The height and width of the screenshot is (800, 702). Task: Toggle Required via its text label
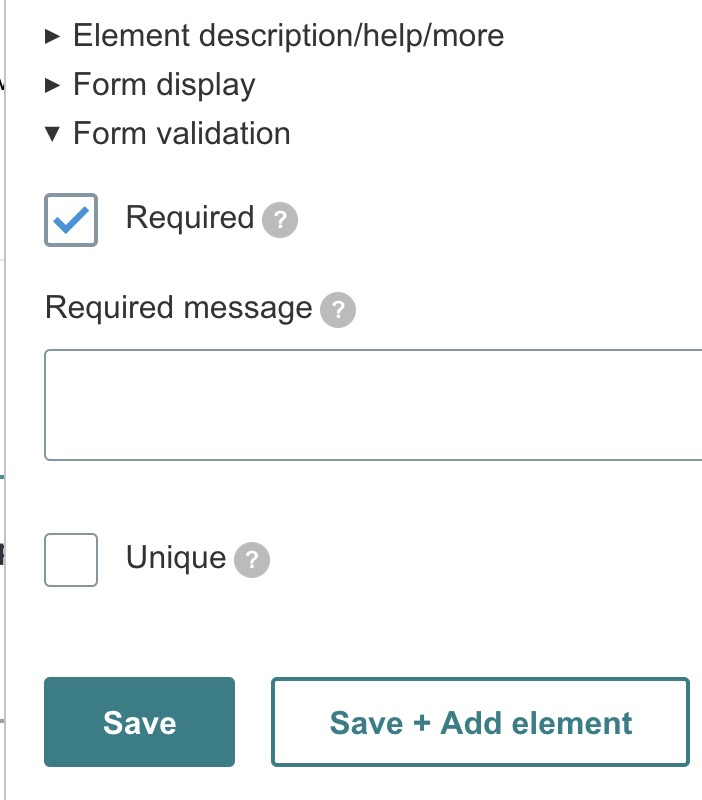(190, 218)
